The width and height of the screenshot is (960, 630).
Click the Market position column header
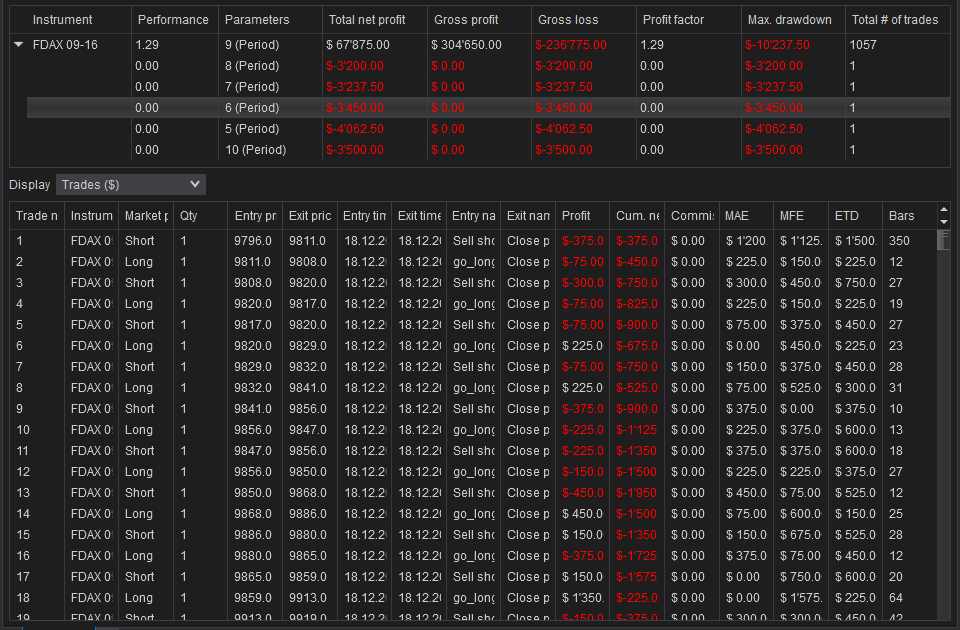(146, 216)
